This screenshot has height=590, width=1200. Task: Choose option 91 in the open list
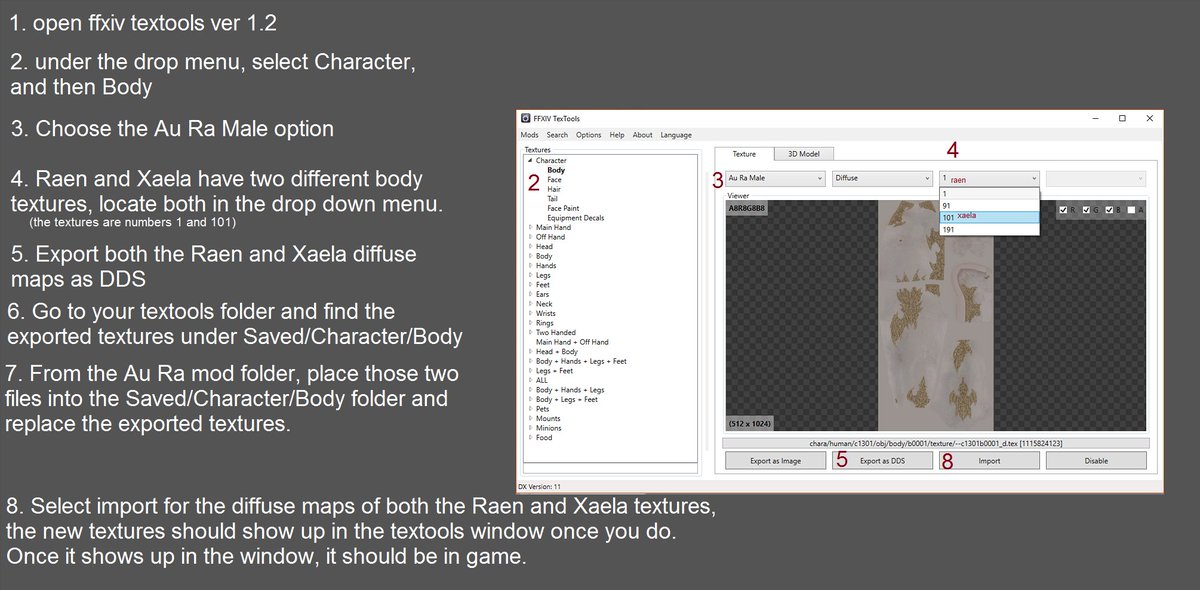(989, 205)
